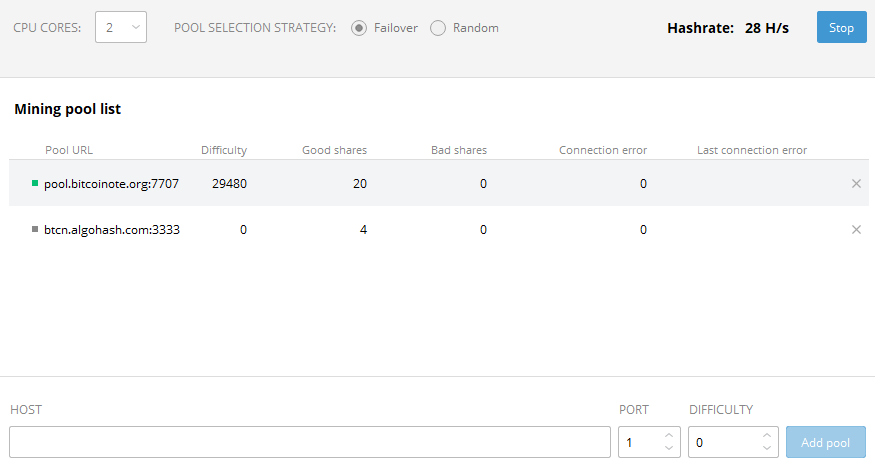The height and width of the screenshot is (463, 875).
Task: Decrease the port number with down arrow
Action: pos(669,448)
